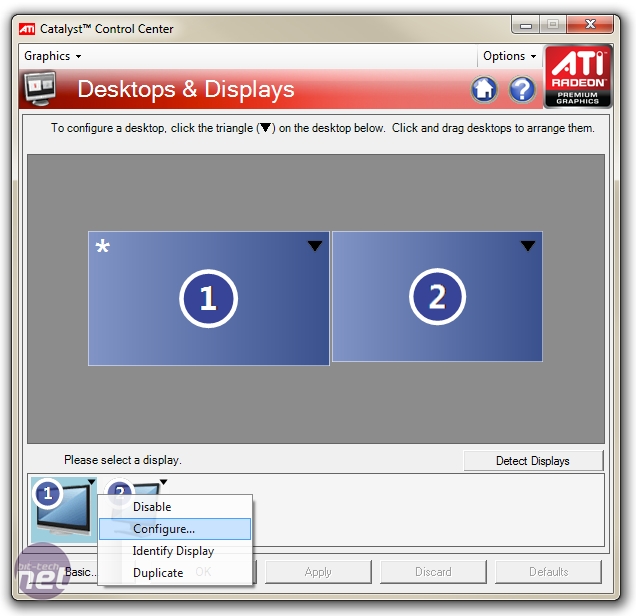Open the Graphics dropdown menu
Image resolution: width=636 pixels, height=616 pixels.
click(52, 56)
